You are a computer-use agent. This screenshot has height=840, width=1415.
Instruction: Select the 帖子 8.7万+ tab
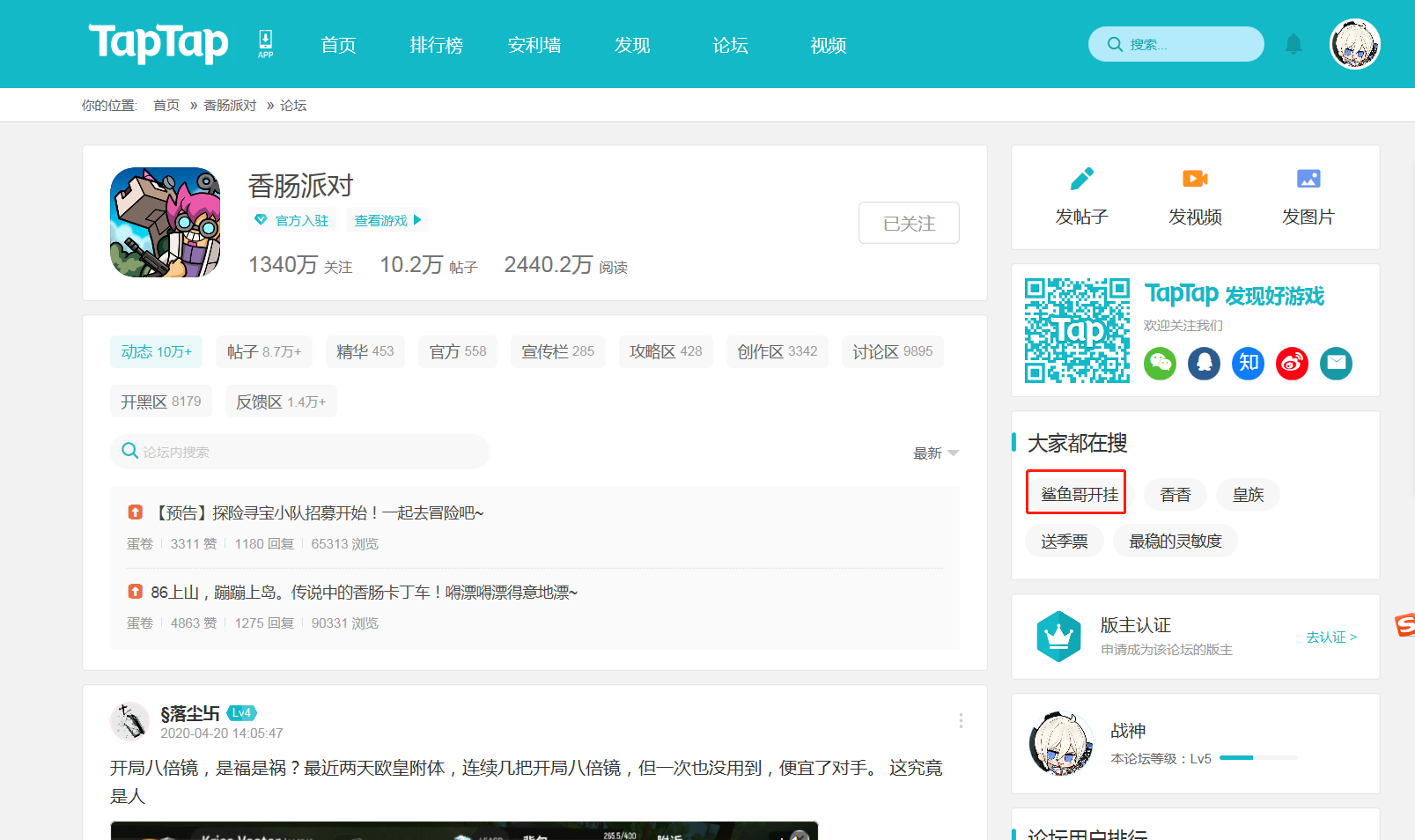pyautogui.click(x=264, y=351)
